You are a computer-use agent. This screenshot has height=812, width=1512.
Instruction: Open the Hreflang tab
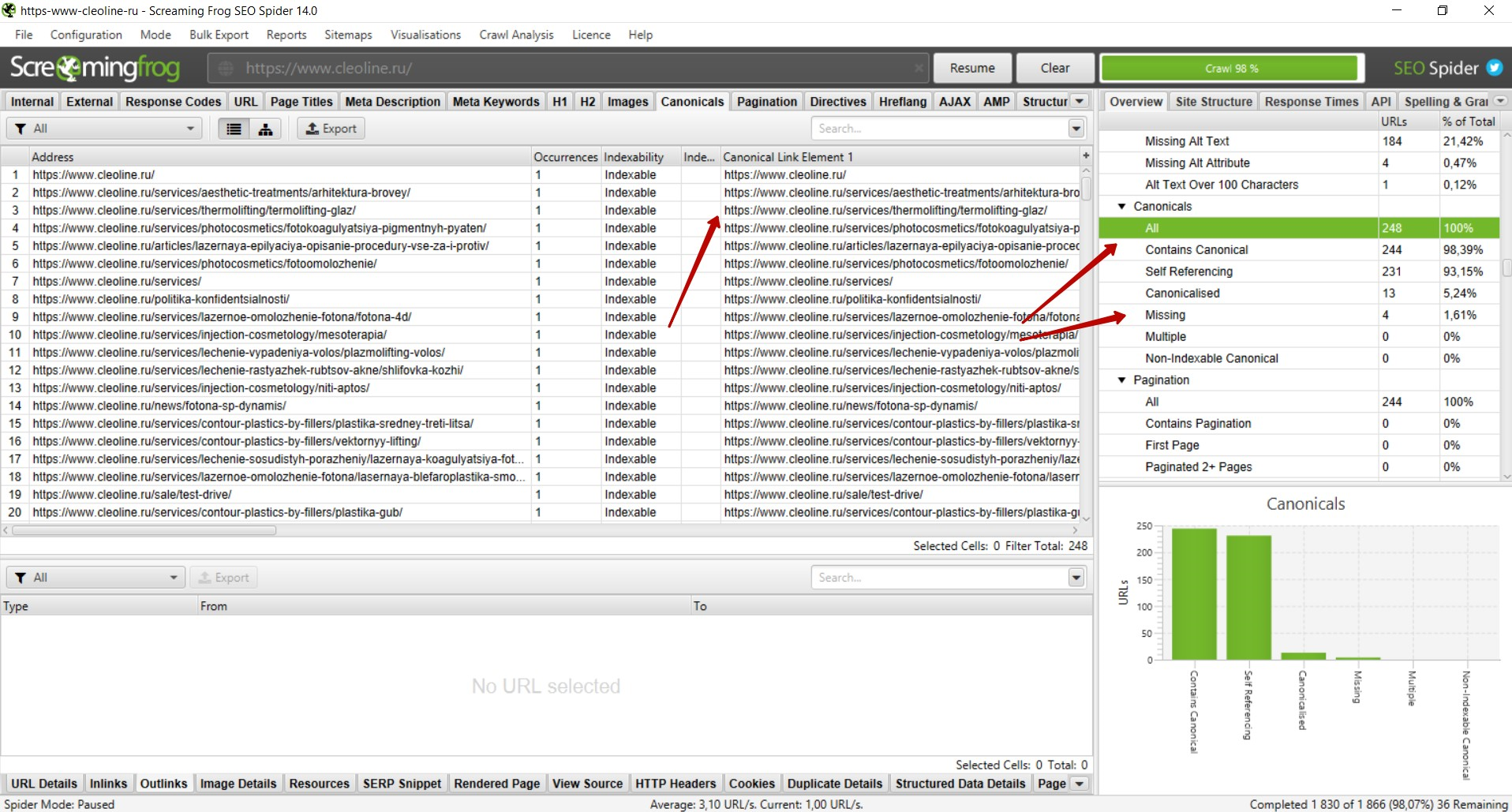click(x=902, y=102)
